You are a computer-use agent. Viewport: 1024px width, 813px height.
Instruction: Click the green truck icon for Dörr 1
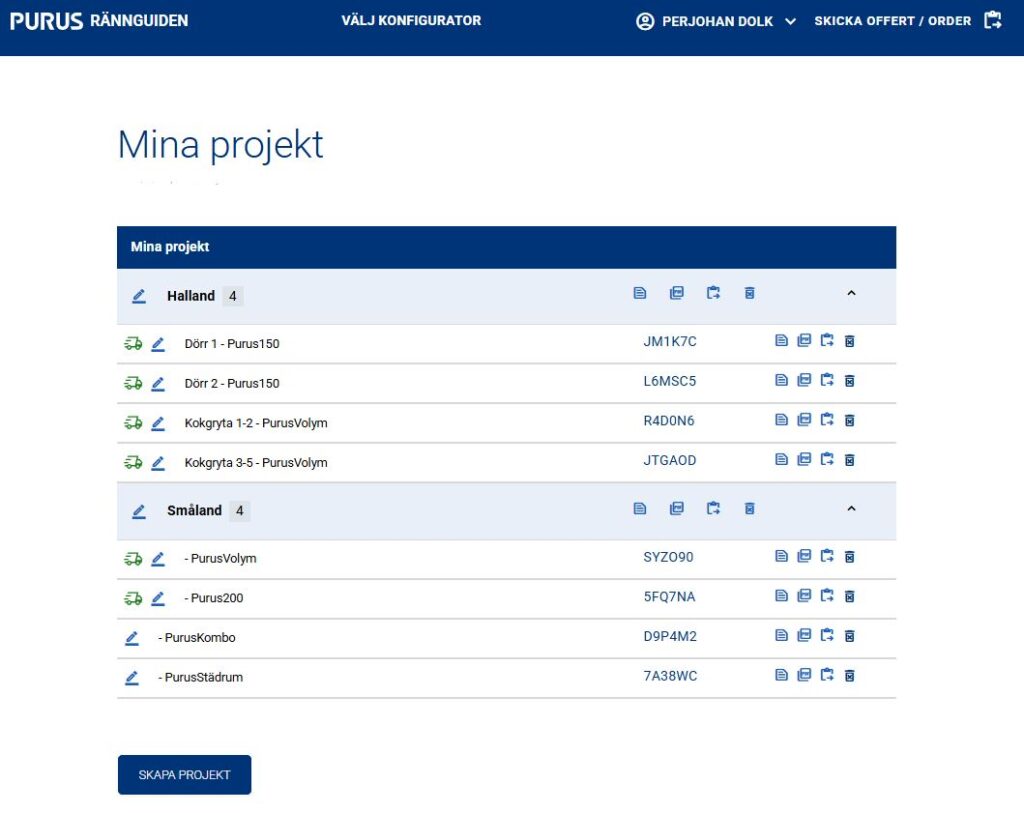click(x=133, y=343)
